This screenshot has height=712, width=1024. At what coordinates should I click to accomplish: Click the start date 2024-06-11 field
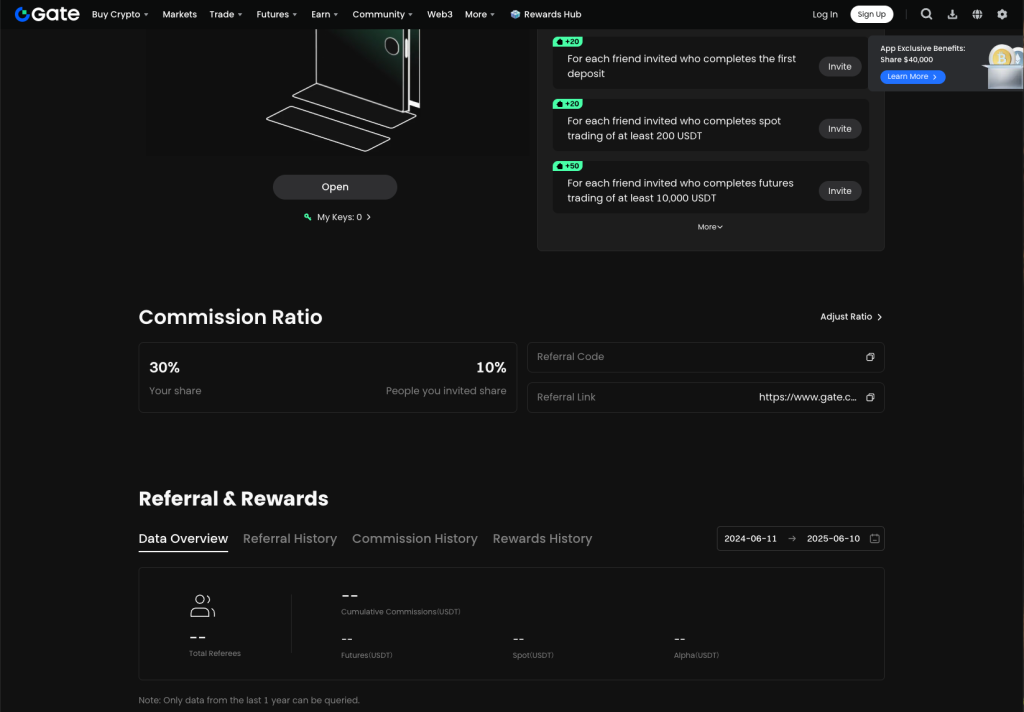(x=750, y=538)
